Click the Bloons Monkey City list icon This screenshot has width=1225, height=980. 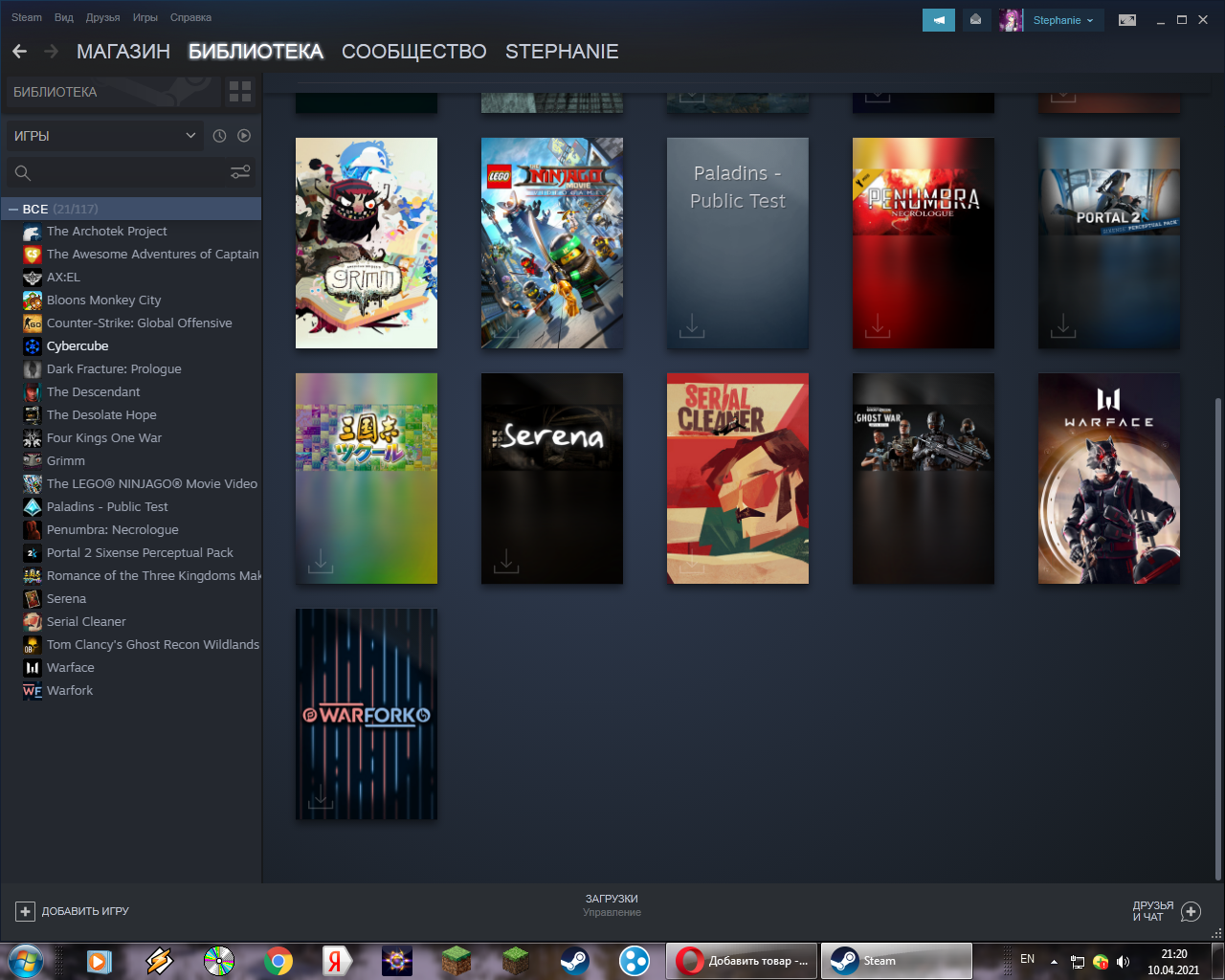33,301
